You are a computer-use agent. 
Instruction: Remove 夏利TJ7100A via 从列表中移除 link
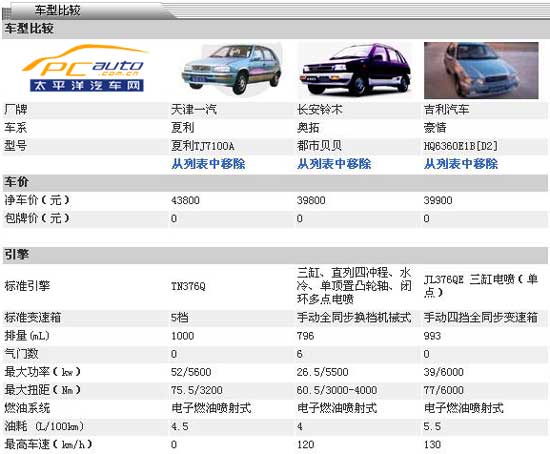(208, 164)
